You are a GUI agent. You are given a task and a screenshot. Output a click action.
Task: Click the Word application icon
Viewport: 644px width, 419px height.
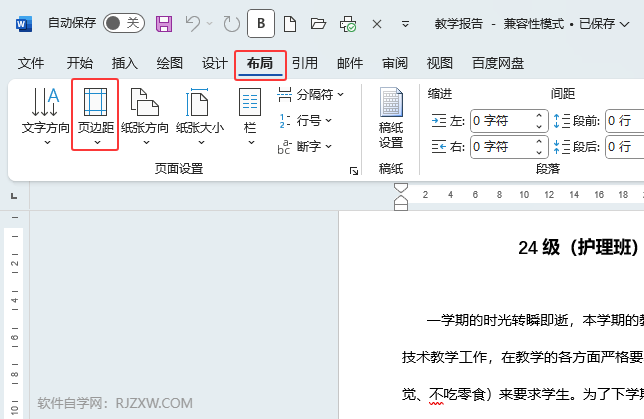click(23, 24)
